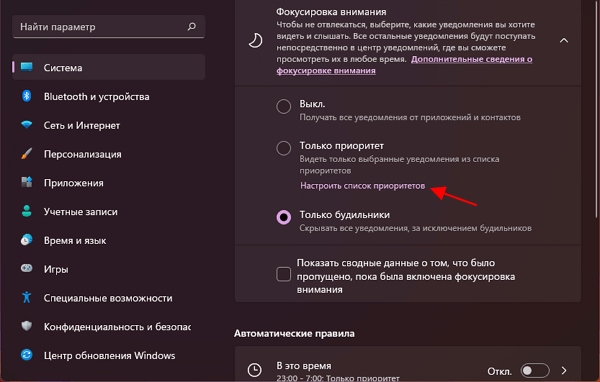Select Только будильники radio button
The image size is (600, 382).
[x=284, y=217]
